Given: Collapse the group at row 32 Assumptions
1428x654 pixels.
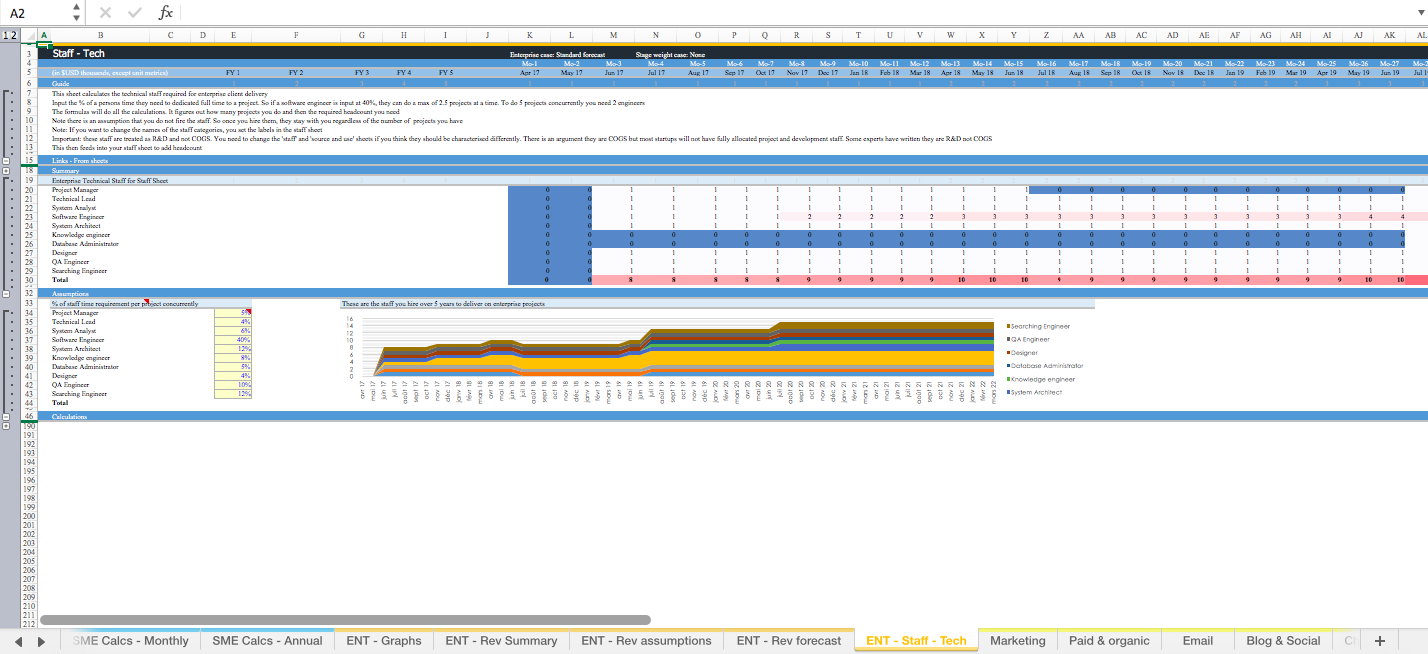Looking at the screenshot, I should coord(6,294).
